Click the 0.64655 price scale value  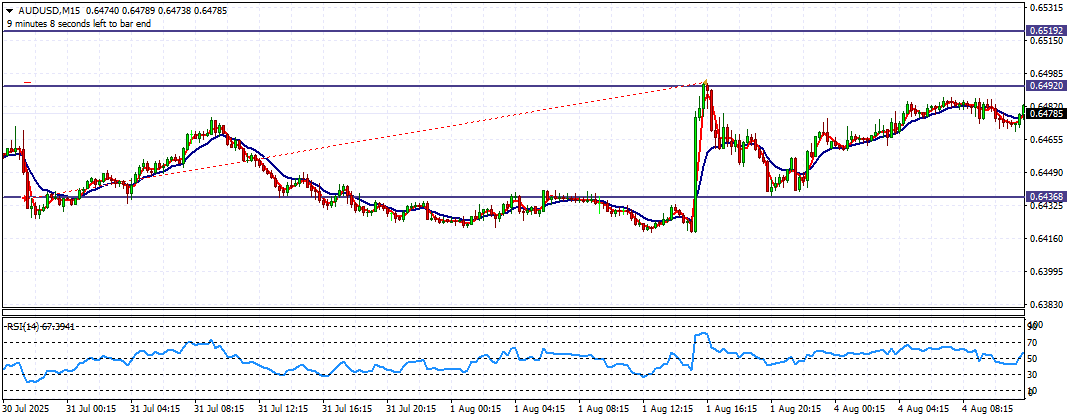pos(1047,140)
